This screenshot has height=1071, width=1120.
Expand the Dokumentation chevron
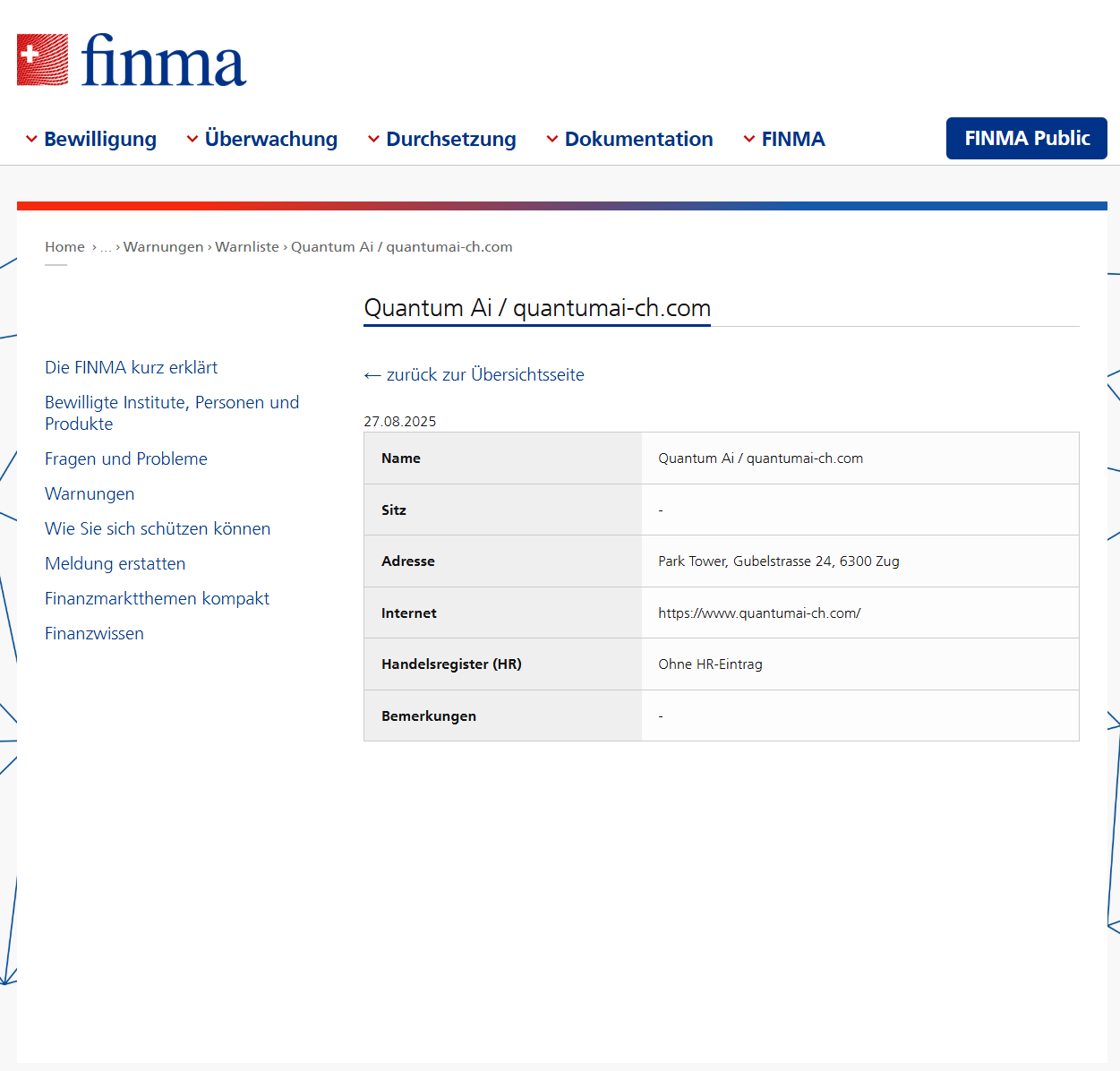click(x=552, y=139)
